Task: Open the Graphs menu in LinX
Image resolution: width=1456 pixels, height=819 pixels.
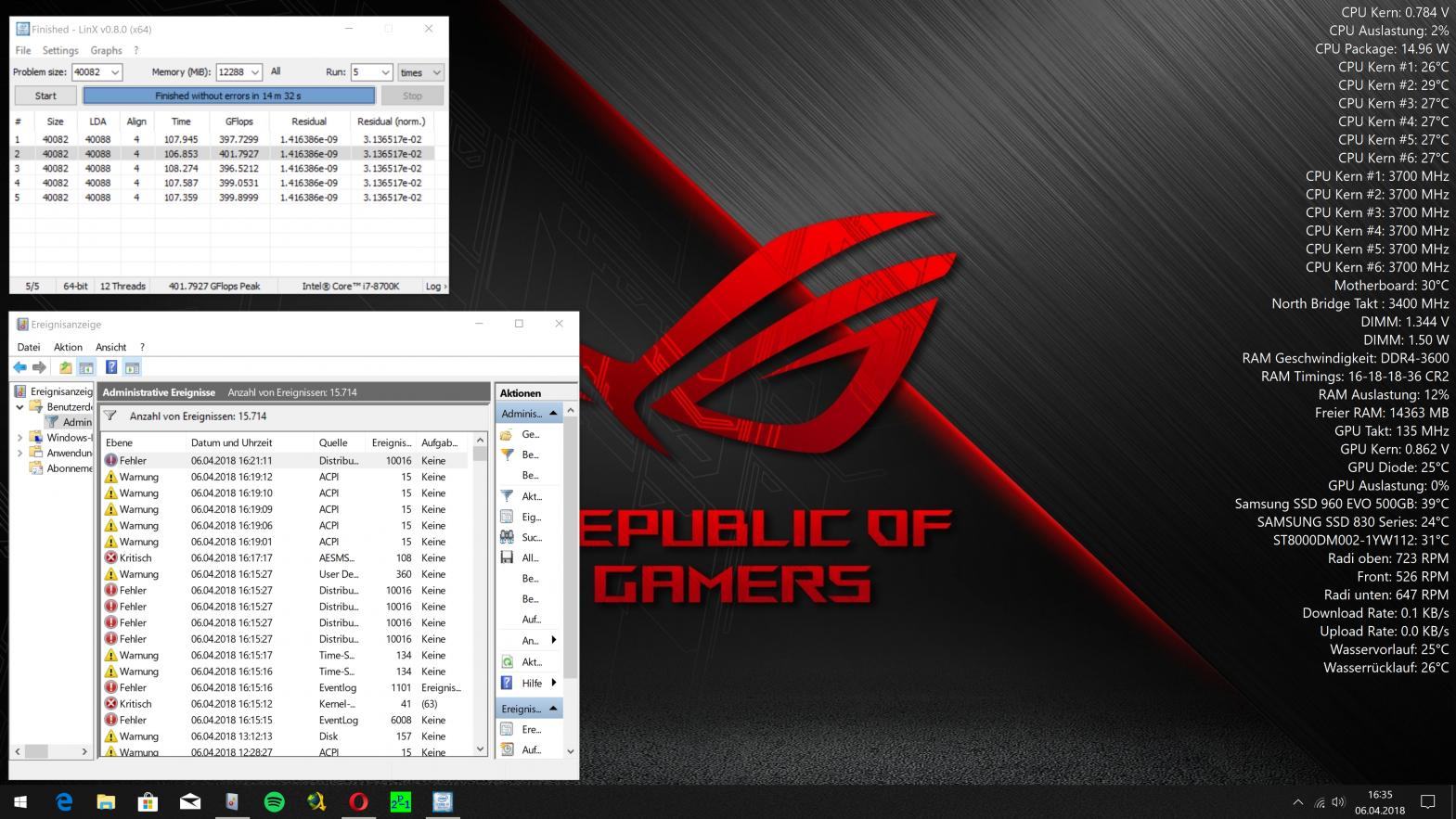Action: 106,50
